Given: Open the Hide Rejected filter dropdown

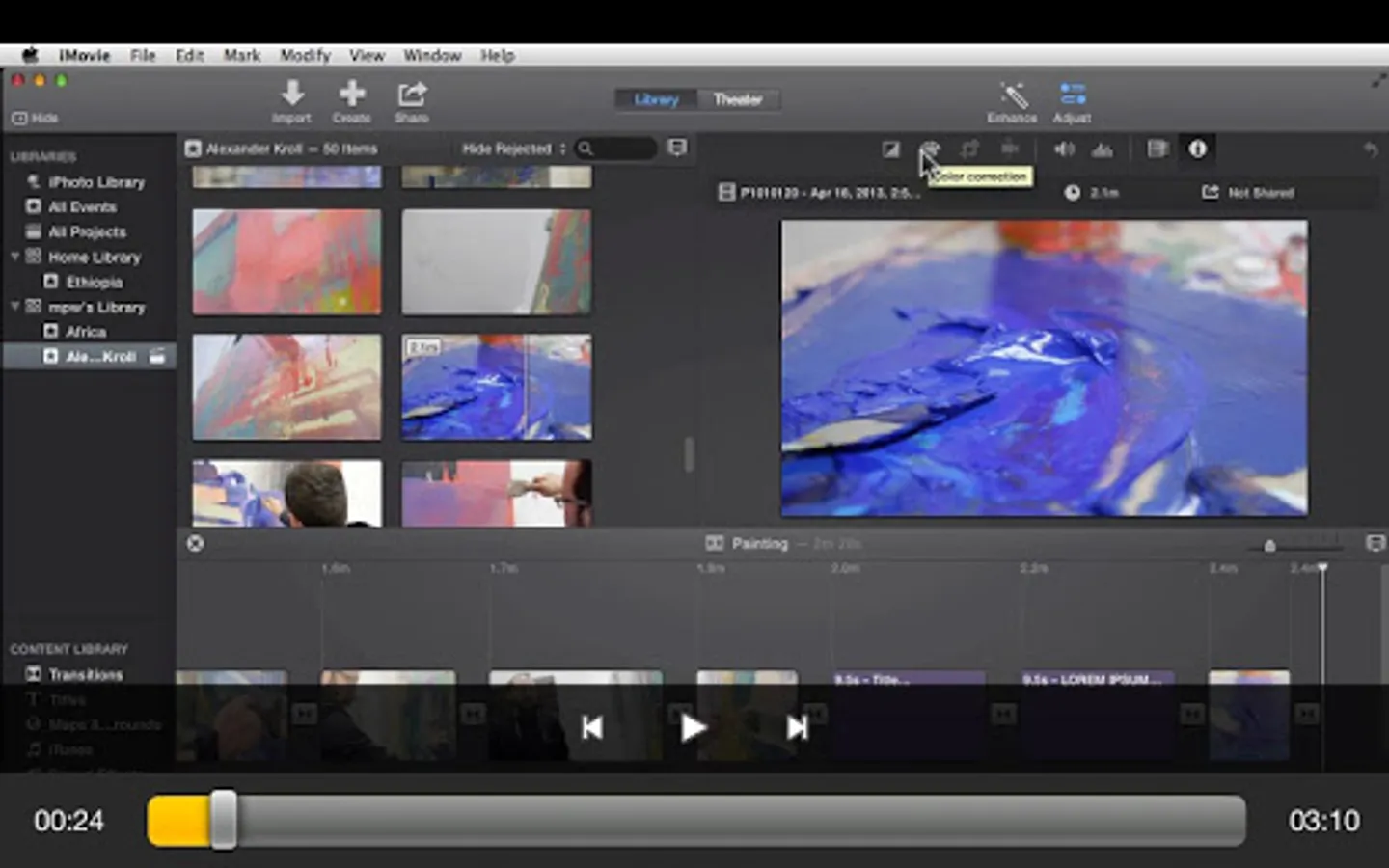Looking at the screenshot, I should 513,149.
